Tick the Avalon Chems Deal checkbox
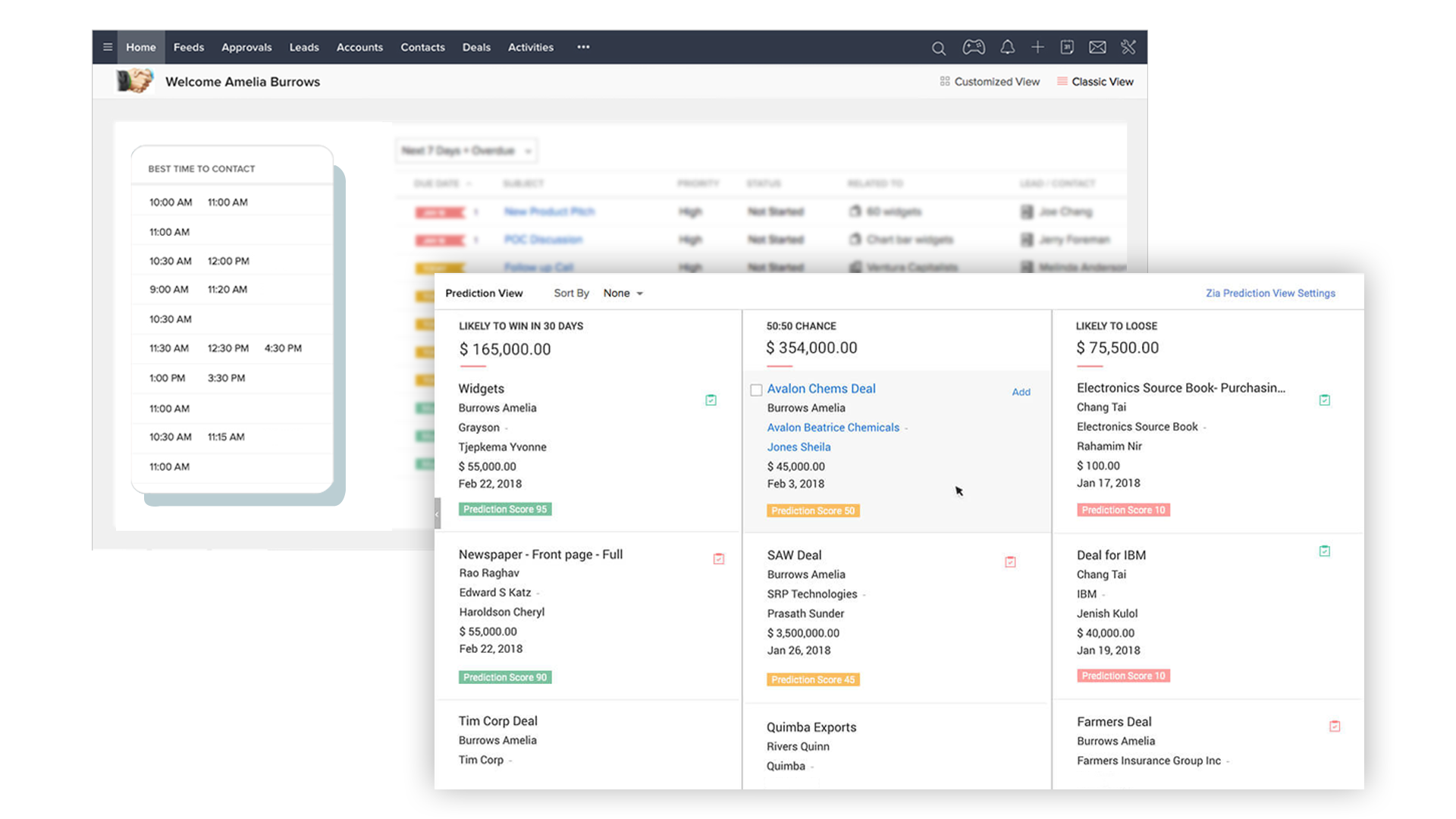1456x819 pixels. (756, 390)
